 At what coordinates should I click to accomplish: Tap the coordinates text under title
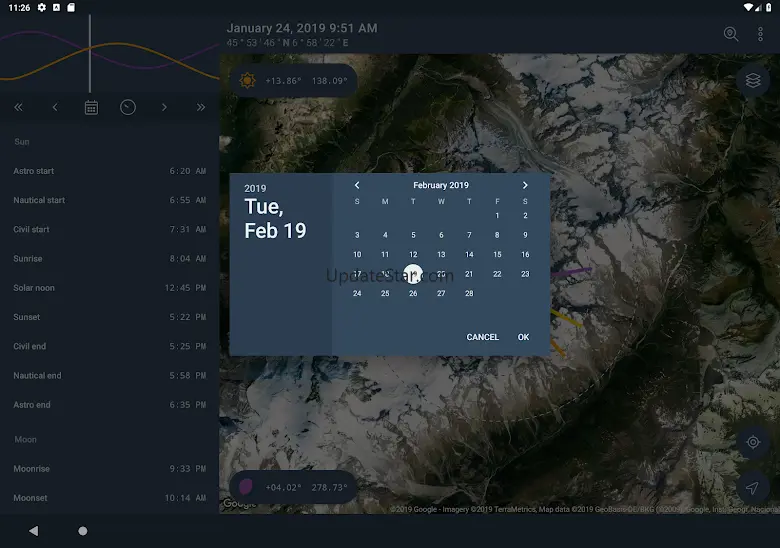[x=288, y=43]
